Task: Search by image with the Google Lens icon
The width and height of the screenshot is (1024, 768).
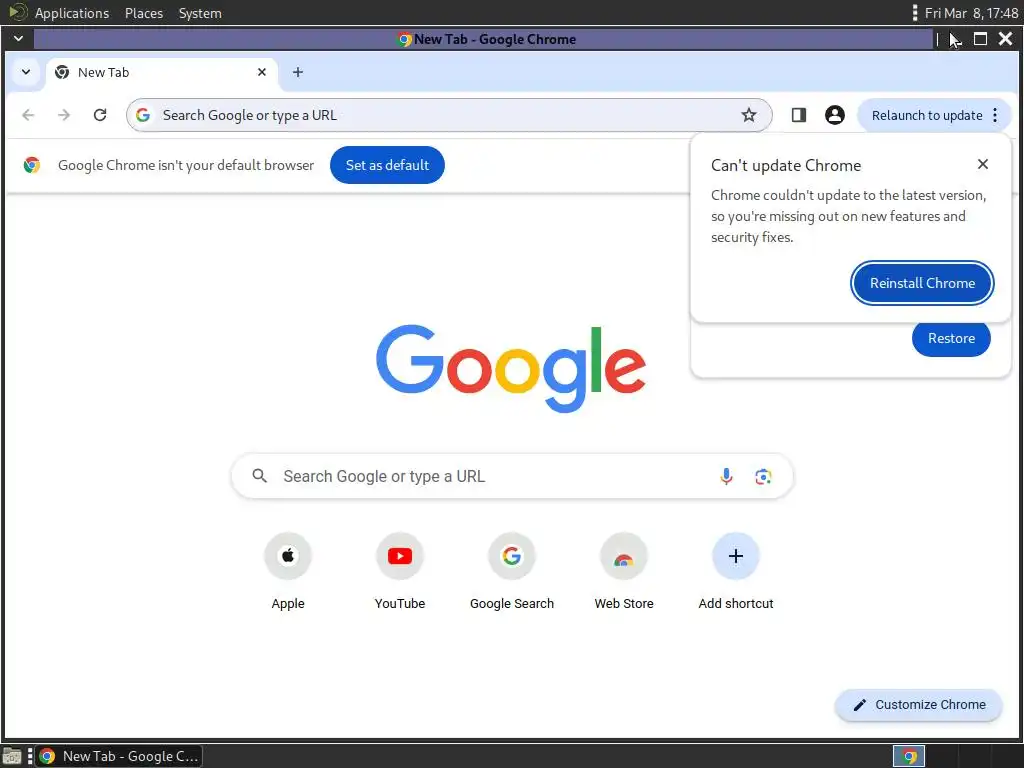Action: (763, 476)
